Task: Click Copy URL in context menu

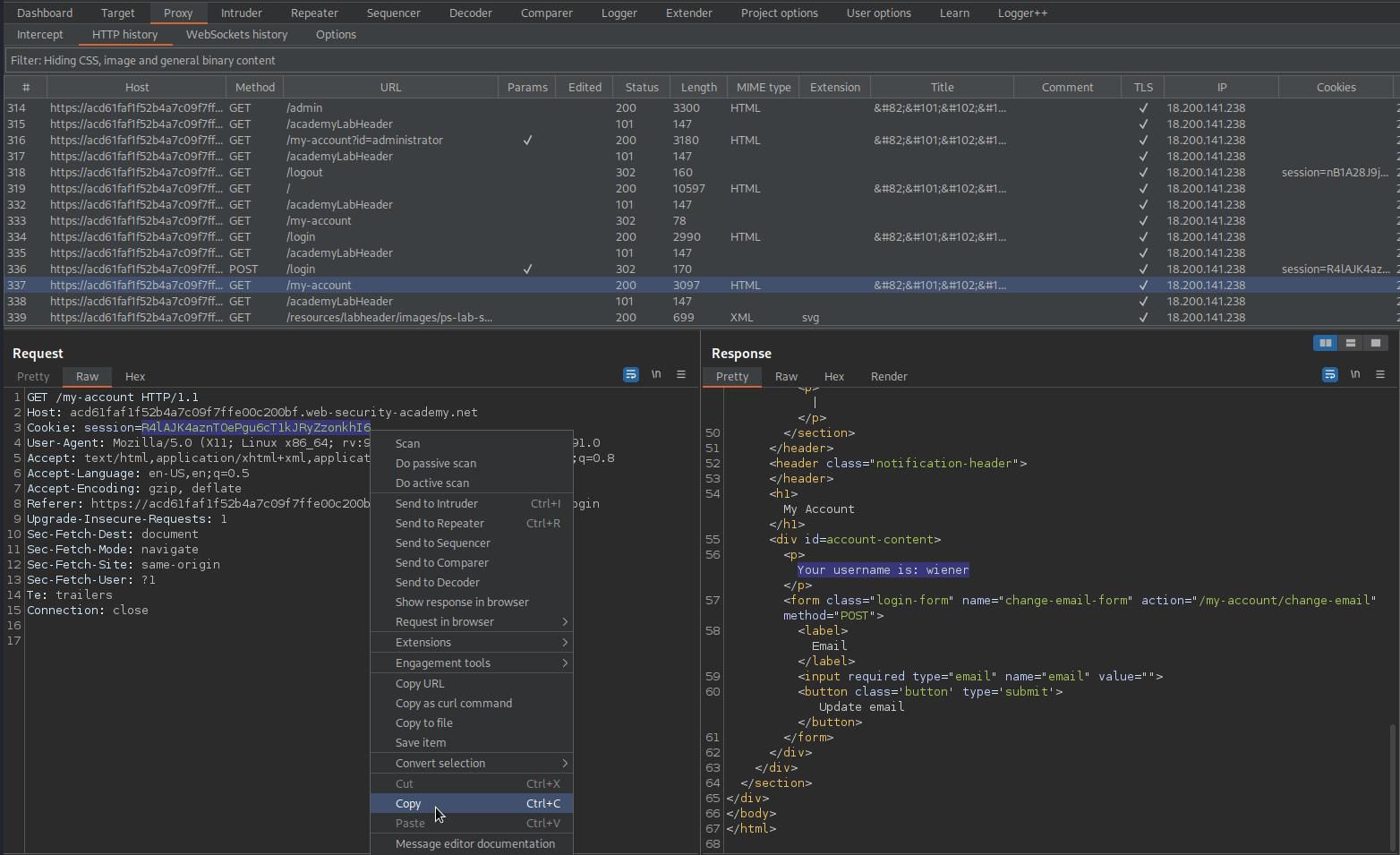Action: tap(472, 684)
